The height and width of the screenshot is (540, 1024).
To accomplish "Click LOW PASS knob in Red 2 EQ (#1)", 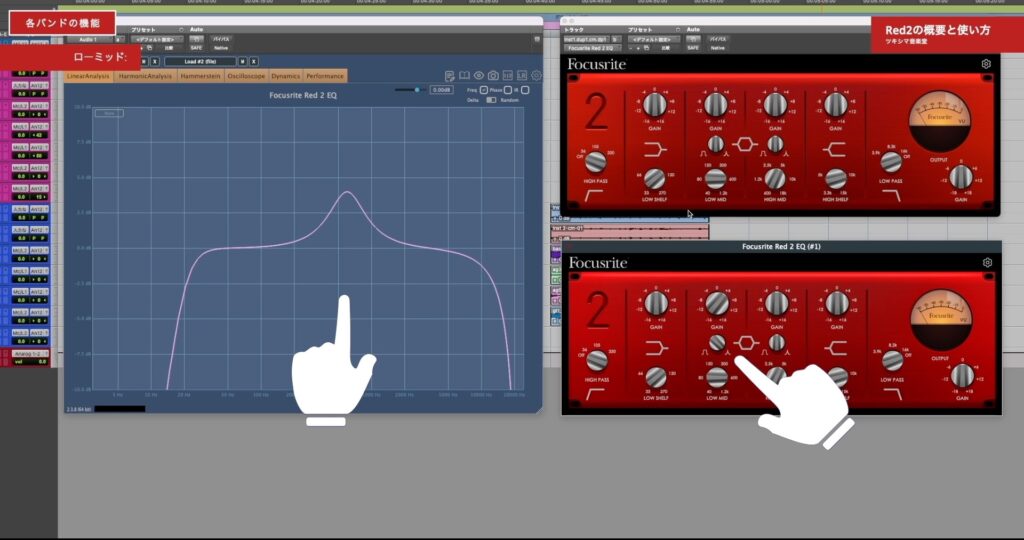I will (892, 360).
